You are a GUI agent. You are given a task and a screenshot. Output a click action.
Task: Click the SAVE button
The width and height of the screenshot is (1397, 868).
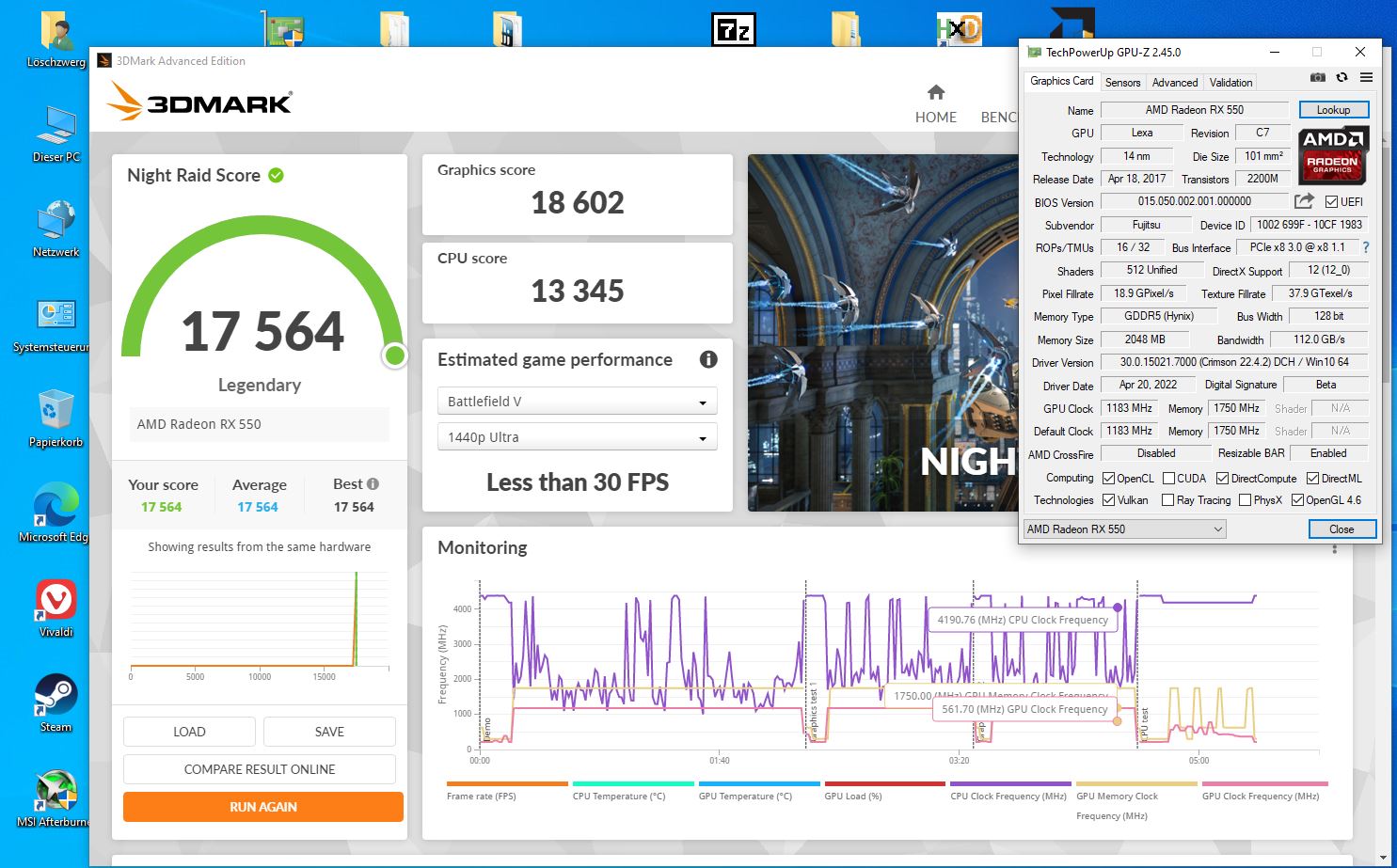(329, 732)
